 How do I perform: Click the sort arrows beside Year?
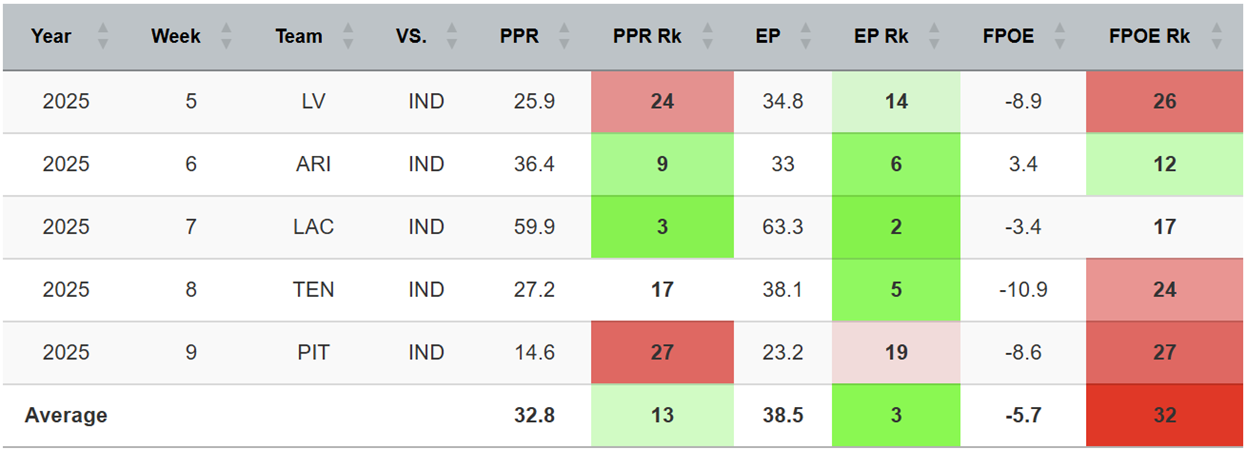click(102, 37)
